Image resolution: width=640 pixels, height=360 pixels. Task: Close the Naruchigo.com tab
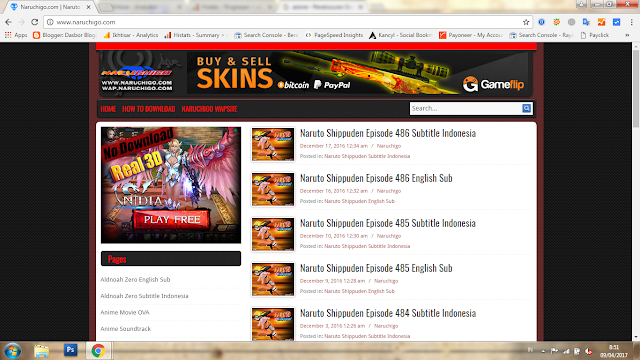[89, 7]
